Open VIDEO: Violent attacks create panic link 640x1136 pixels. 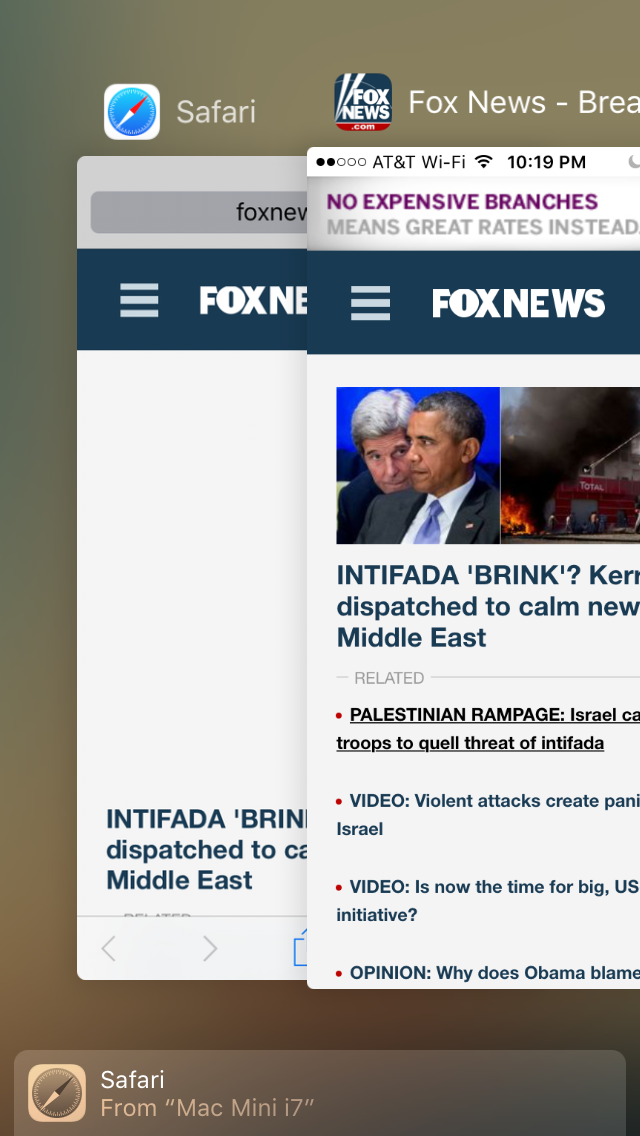pyautogui.click(x=488, y=814)
